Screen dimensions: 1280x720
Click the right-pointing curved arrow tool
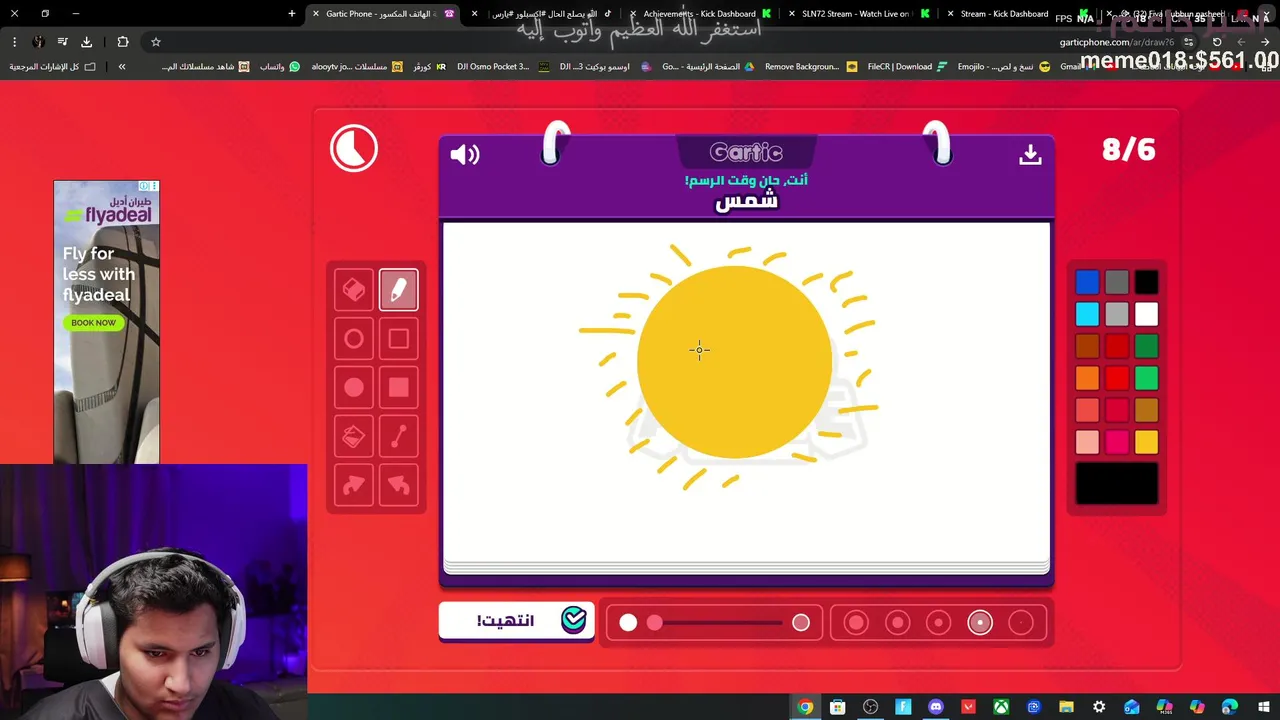(354, 486)
